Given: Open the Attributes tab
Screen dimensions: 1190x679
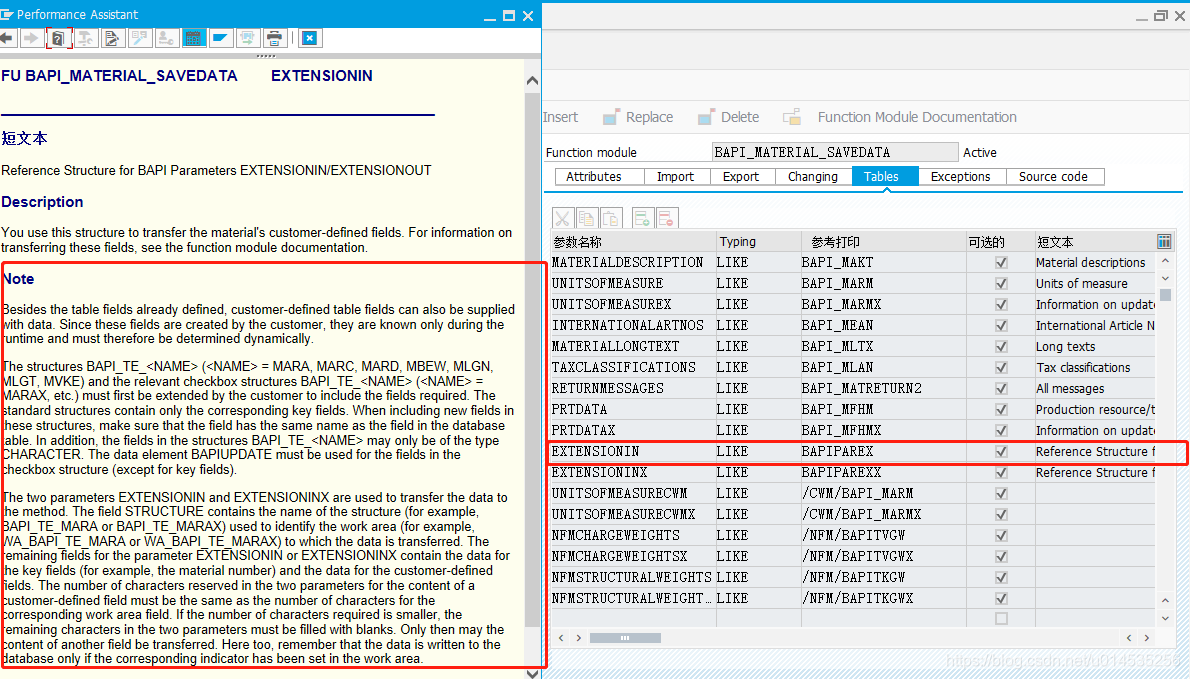Looking at the screenshot, I should pos(598,176).
